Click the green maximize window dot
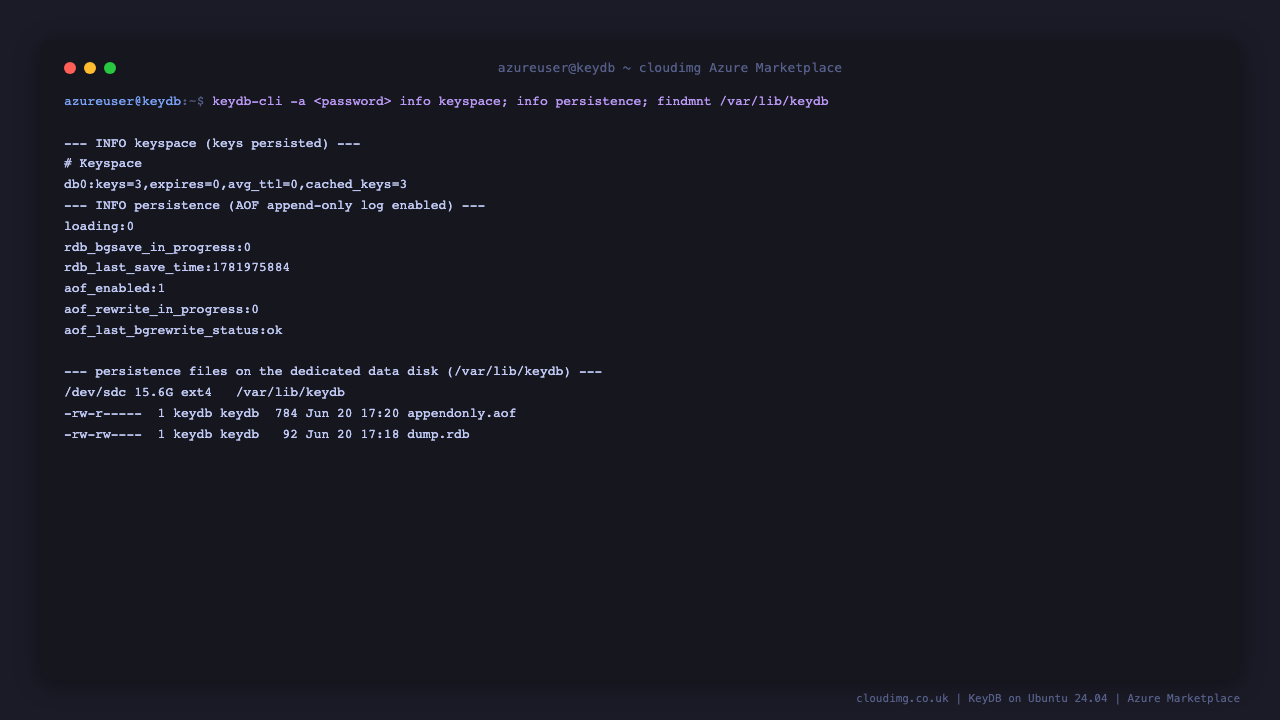 pyautogui.click(x=110, y=68)
